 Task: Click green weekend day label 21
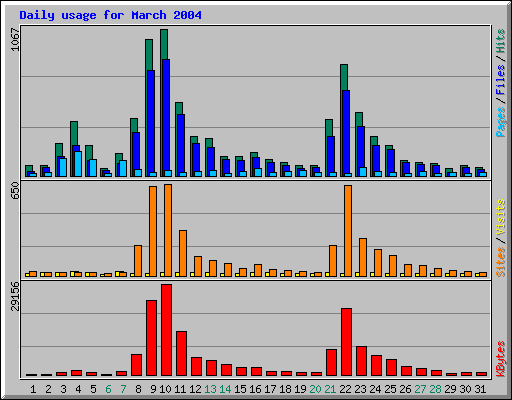[330, 389]
